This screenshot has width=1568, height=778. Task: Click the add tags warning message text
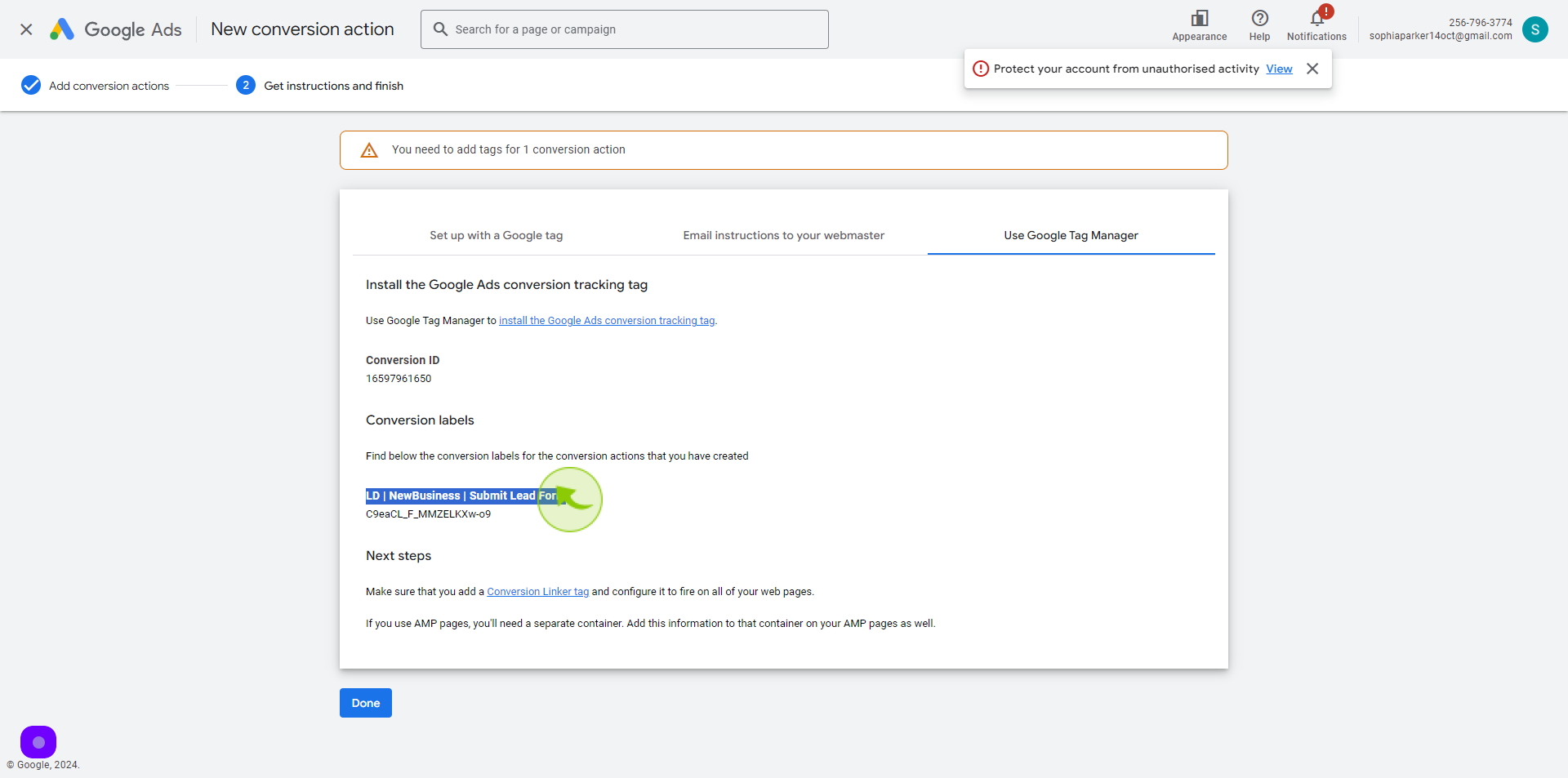(508, 149)
